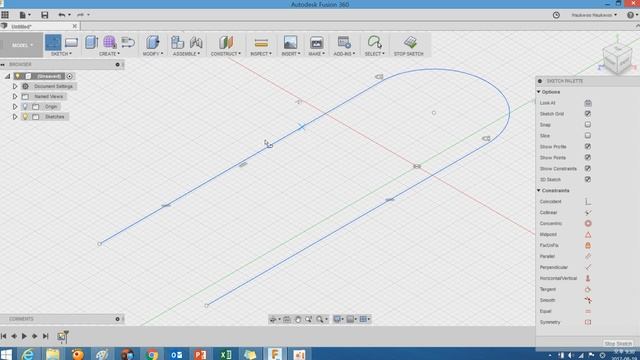Toggle the Show Points checkbox
This screenshot has height=360, width=640.
[588, 158]
